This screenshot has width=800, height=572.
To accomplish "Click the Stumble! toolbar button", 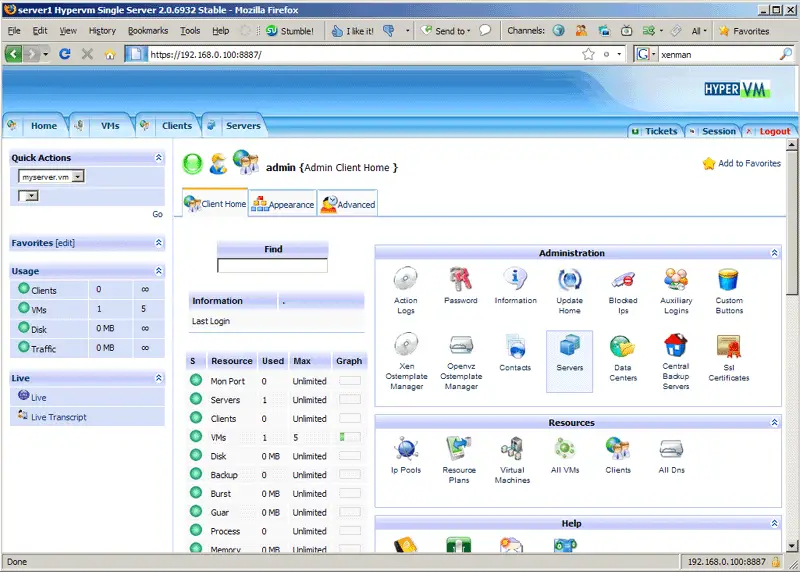I will pos(290,31).
